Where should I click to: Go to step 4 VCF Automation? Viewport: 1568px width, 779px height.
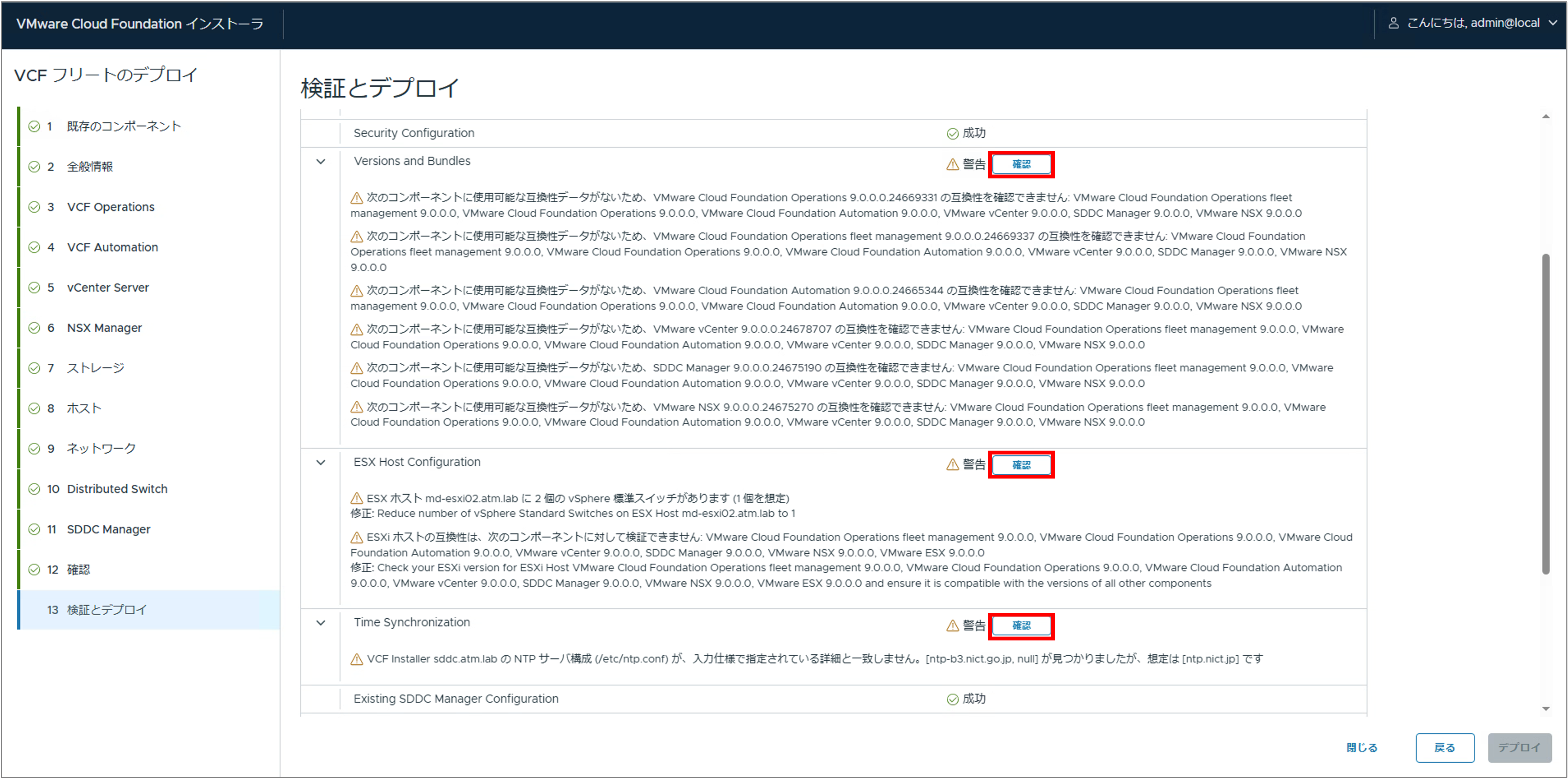149,247
